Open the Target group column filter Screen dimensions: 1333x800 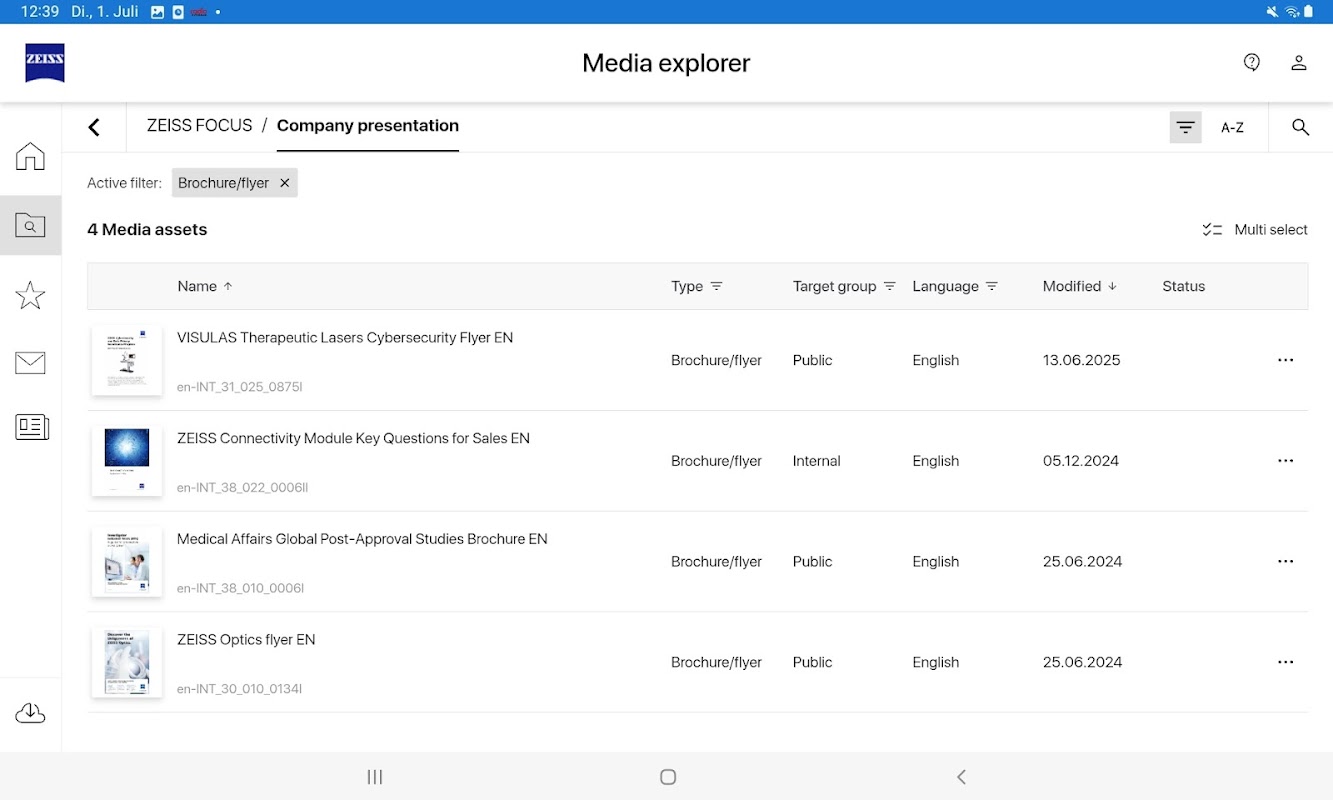[889, 286]
